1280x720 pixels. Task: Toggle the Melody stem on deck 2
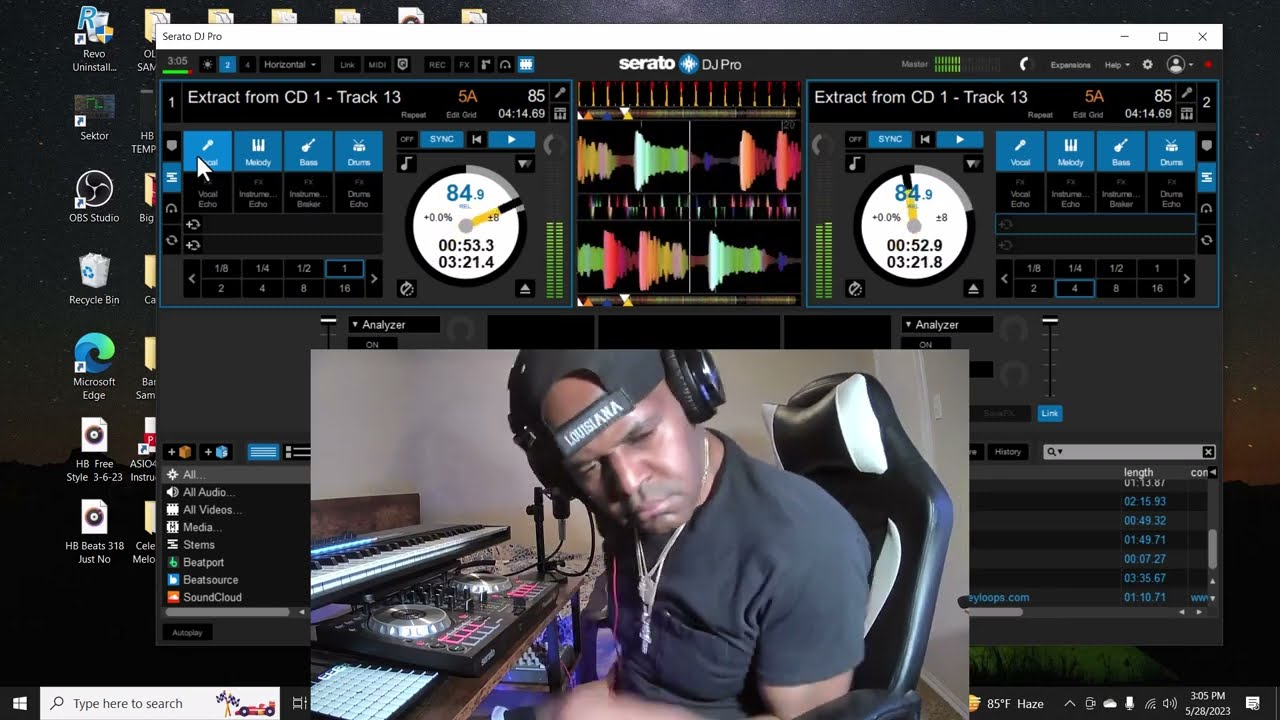pos(1070,151)
